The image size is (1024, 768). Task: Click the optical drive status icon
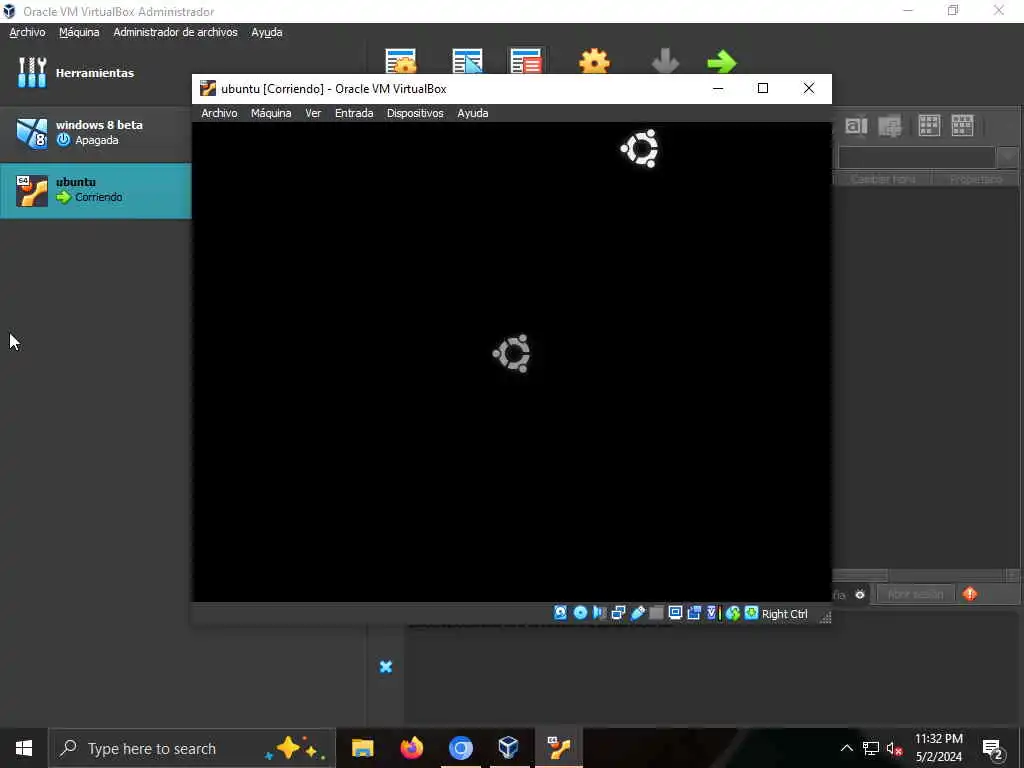coord(580,613)
